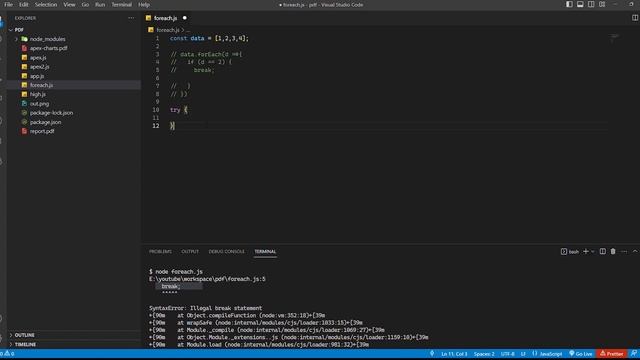Start the Go Live server
Image resolution: width=640 pixels, height=360 pixels.
pyautogui.click(x=580, y=353)
